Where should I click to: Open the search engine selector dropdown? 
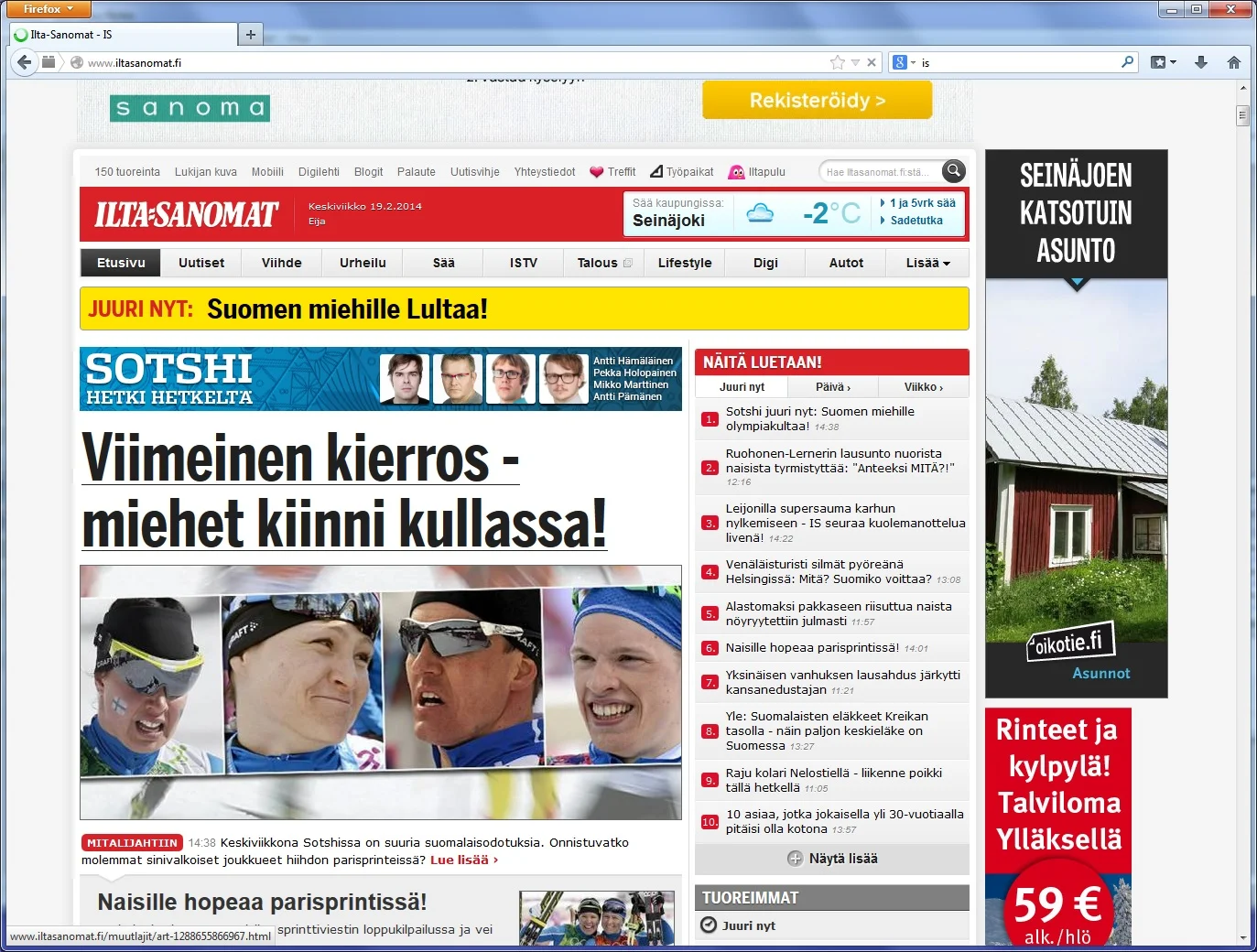coord(905,62)
